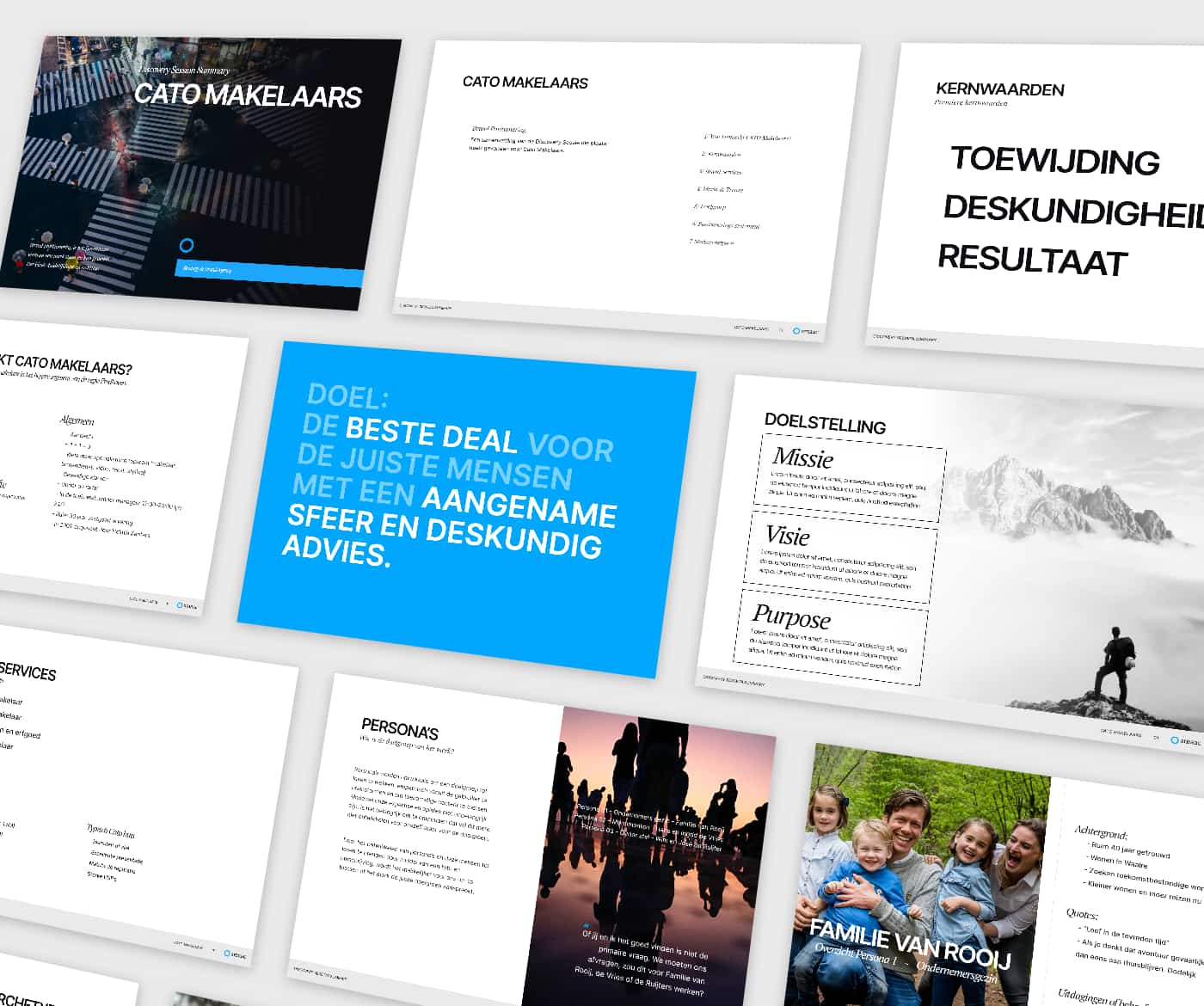Select the Cato Makelaars table of contents slide
Viewport: 1204px width, 1006px height.
point(628,189)
